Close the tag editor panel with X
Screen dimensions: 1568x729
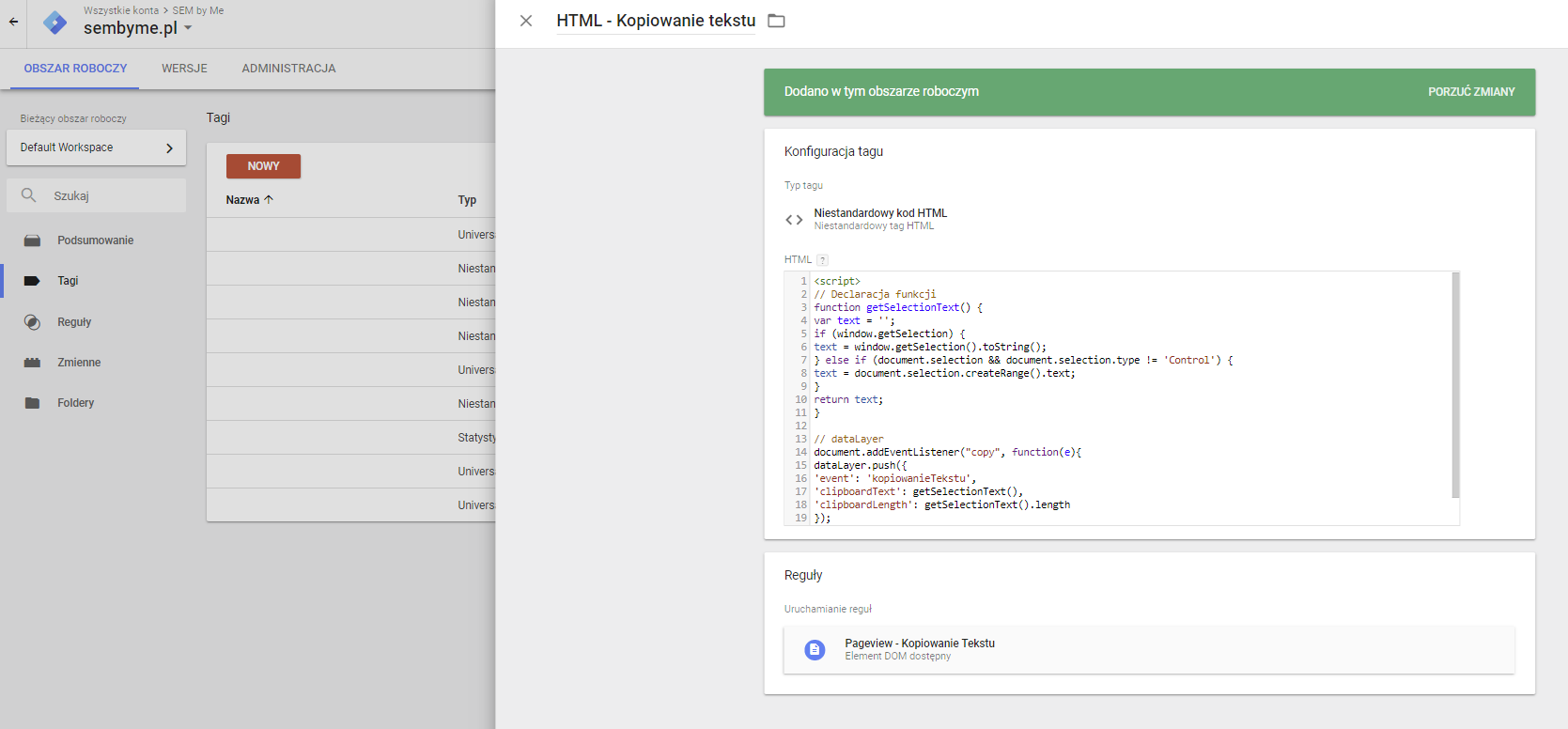click(x=526, y=21)
